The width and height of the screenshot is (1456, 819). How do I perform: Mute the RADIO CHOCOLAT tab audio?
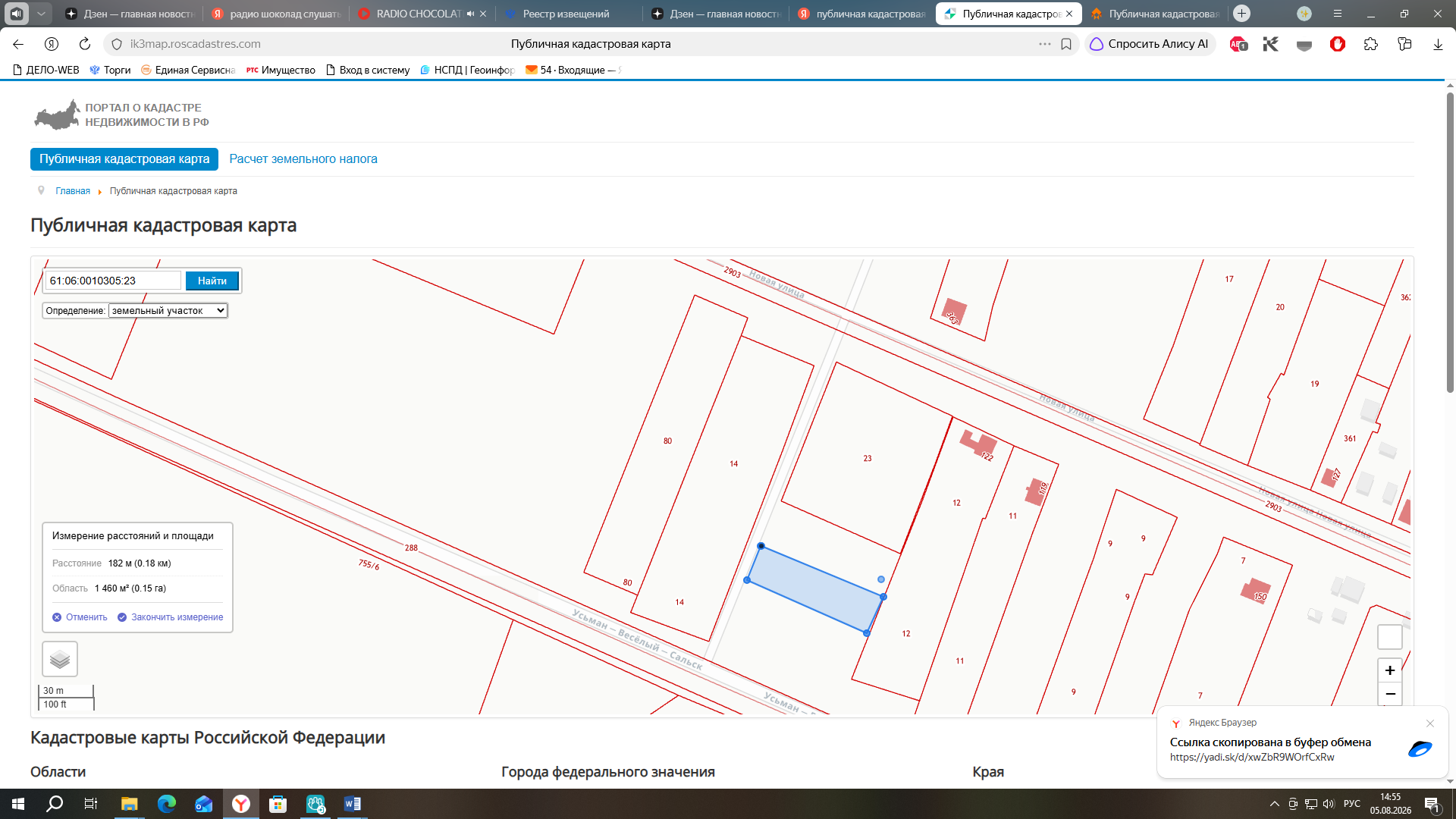click(x=470, y=14)
